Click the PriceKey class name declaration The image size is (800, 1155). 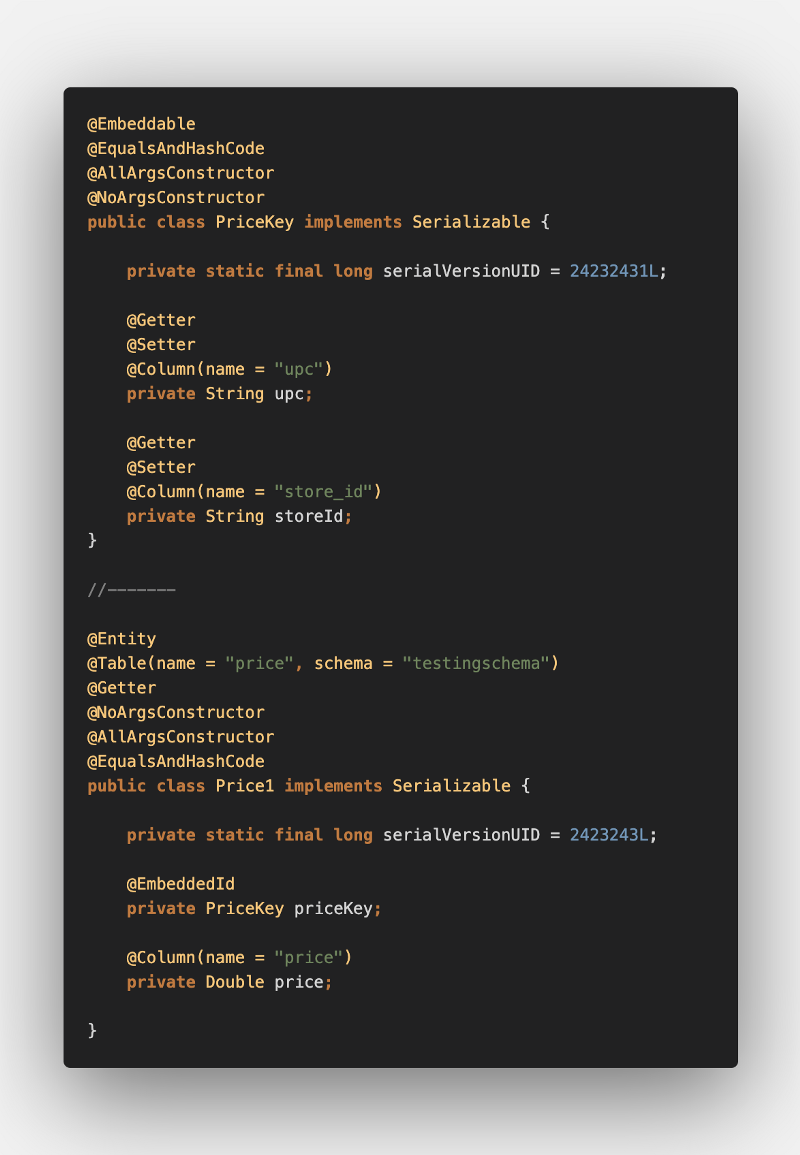(x=254, y=222)
